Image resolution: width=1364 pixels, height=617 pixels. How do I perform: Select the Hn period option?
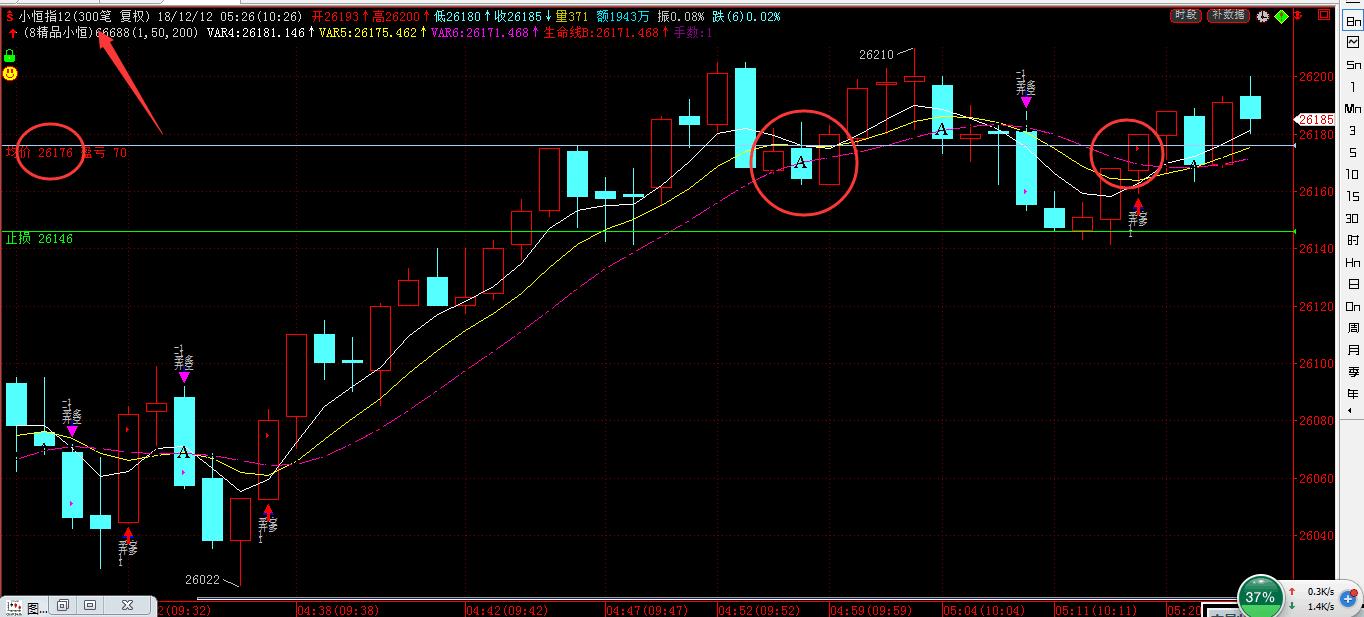coord(1353,262)
